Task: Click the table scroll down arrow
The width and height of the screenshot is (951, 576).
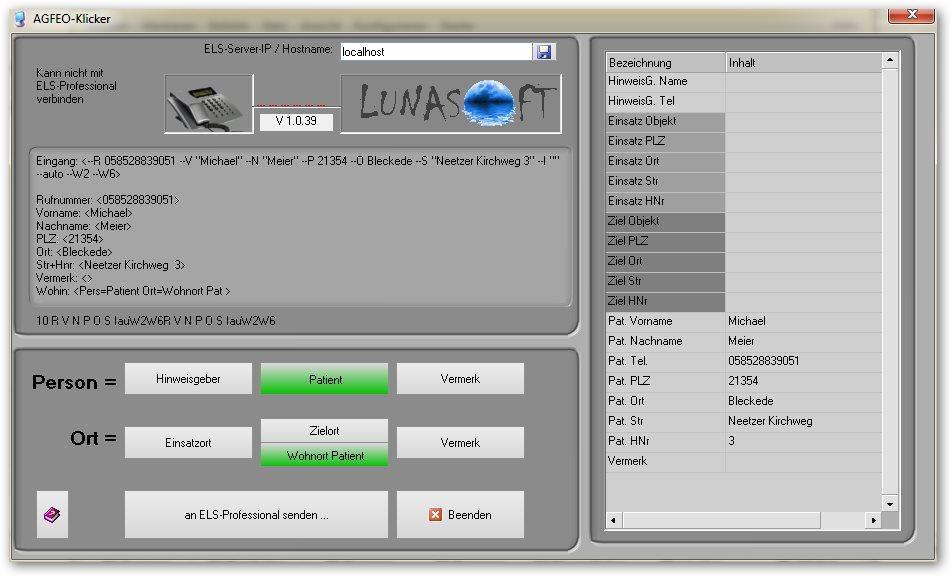Action: 890,504
